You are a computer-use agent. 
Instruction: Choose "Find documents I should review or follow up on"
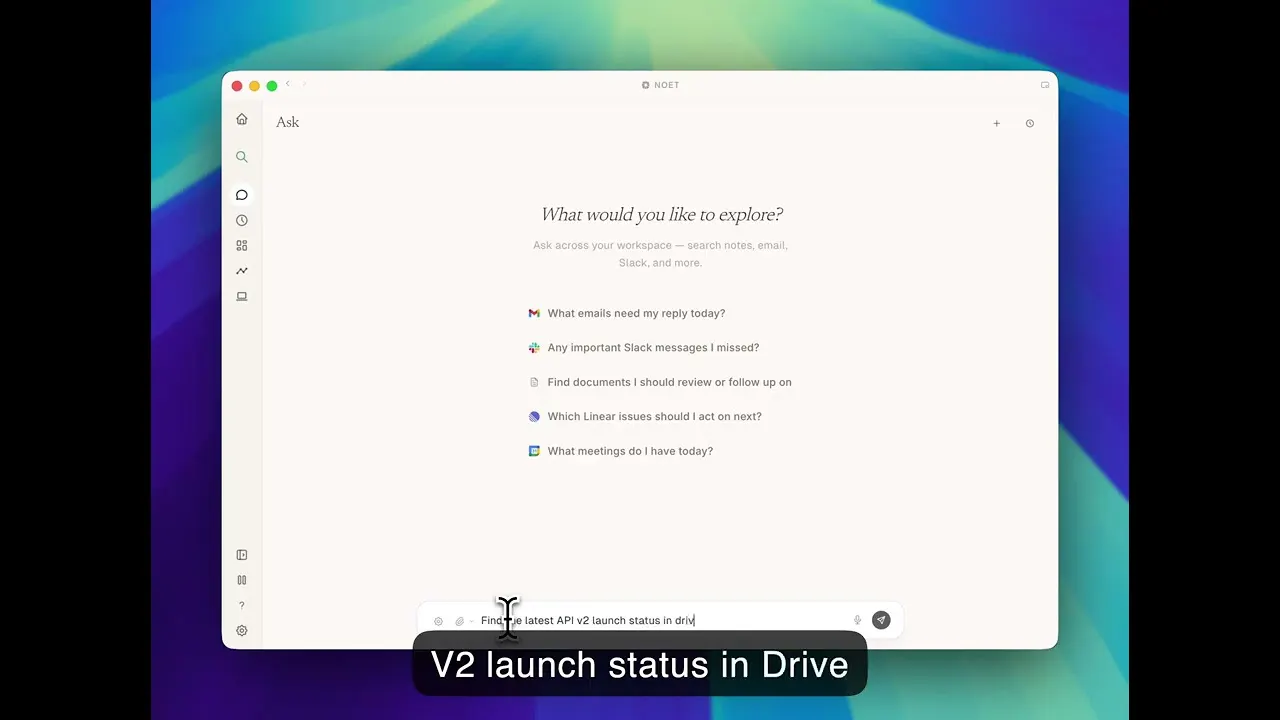point(660,382)
